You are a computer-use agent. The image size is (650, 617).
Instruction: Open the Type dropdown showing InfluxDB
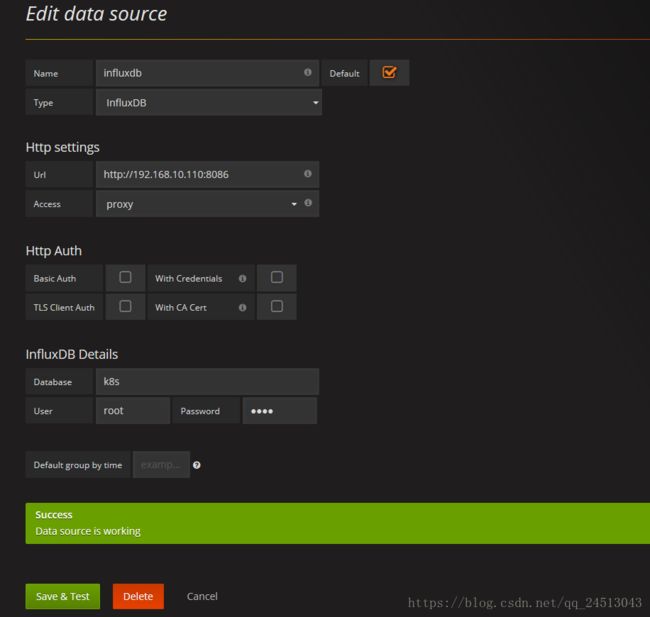click(209, 102)
